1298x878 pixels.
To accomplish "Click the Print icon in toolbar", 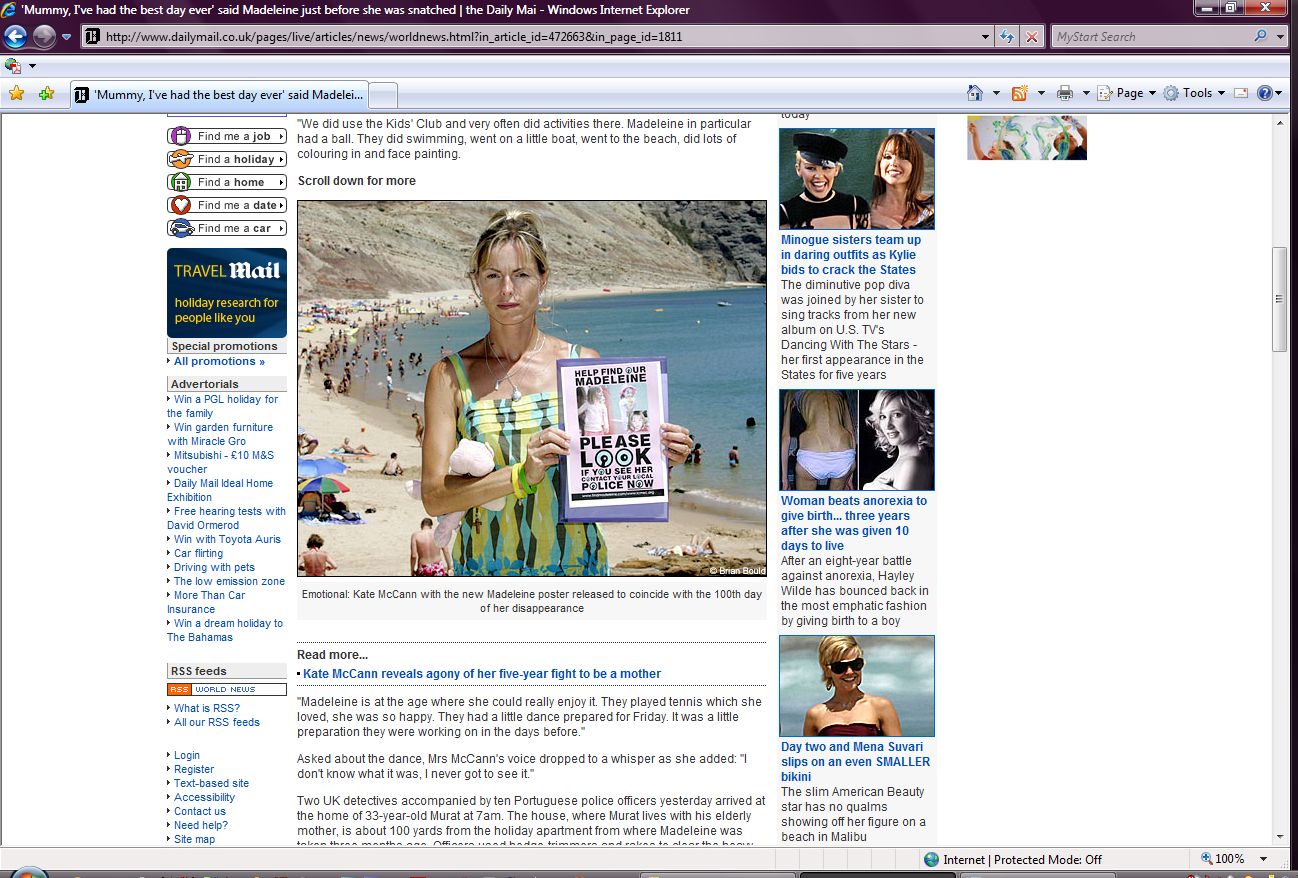I will (x=1065, y=93).
